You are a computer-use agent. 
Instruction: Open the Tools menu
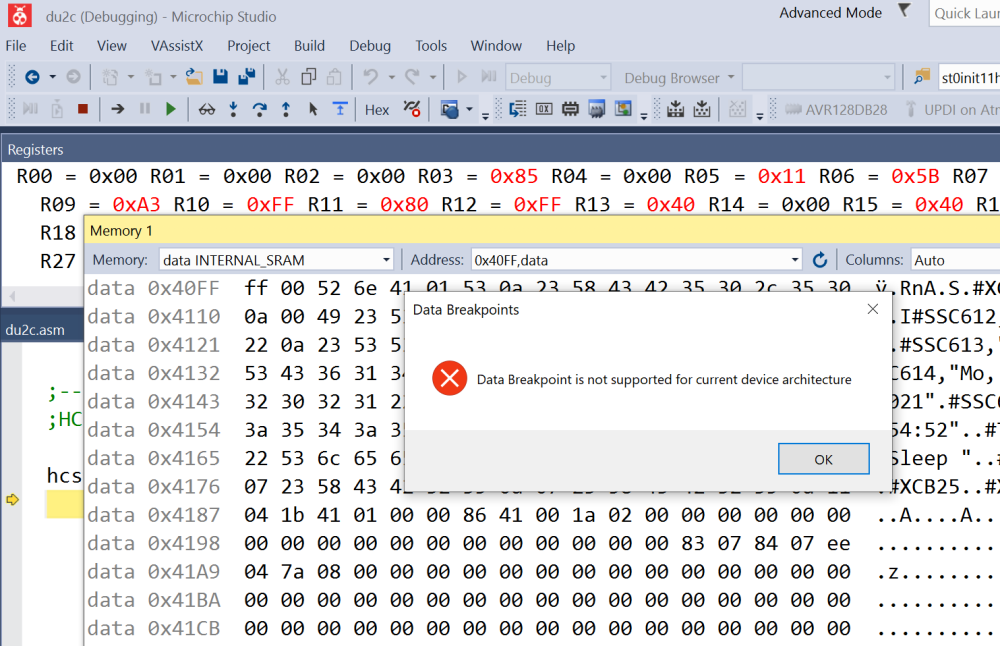pyautogui.click(x=431, y=46)
